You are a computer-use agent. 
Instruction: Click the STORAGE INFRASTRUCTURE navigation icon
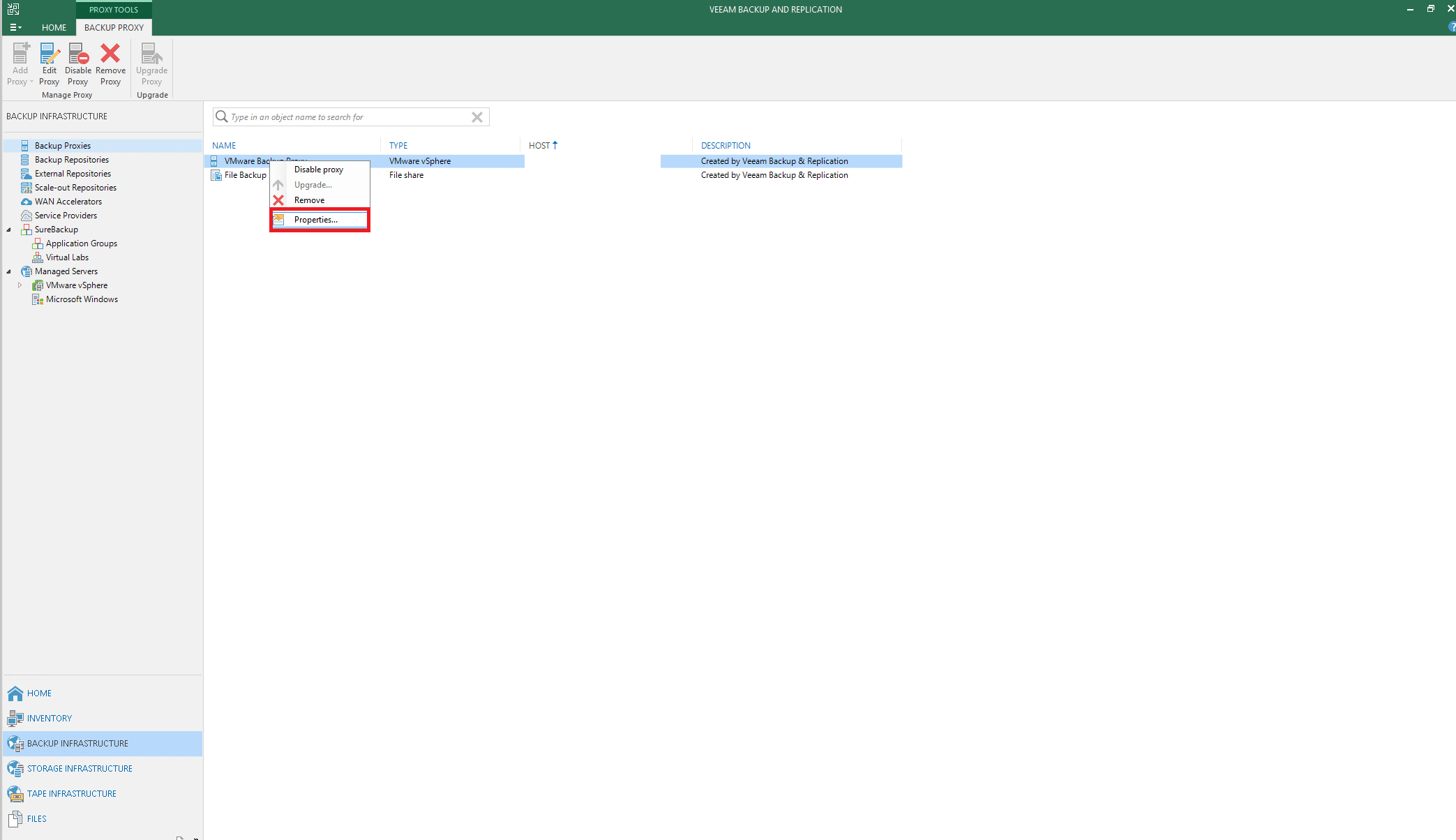(x=15, y=769)
